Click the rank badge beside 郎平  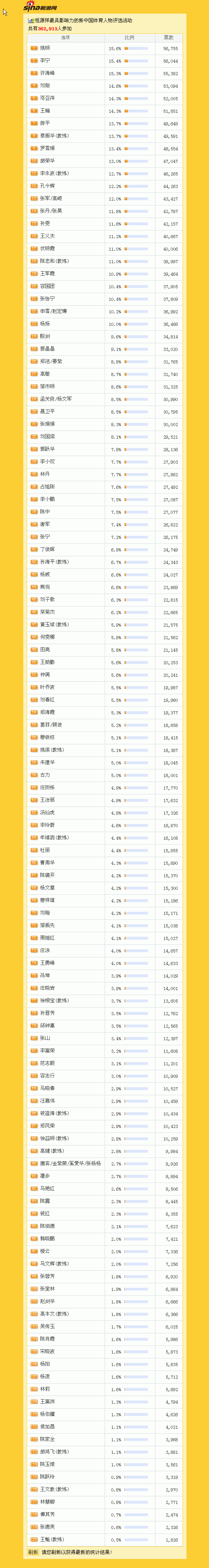coord(34,124)
